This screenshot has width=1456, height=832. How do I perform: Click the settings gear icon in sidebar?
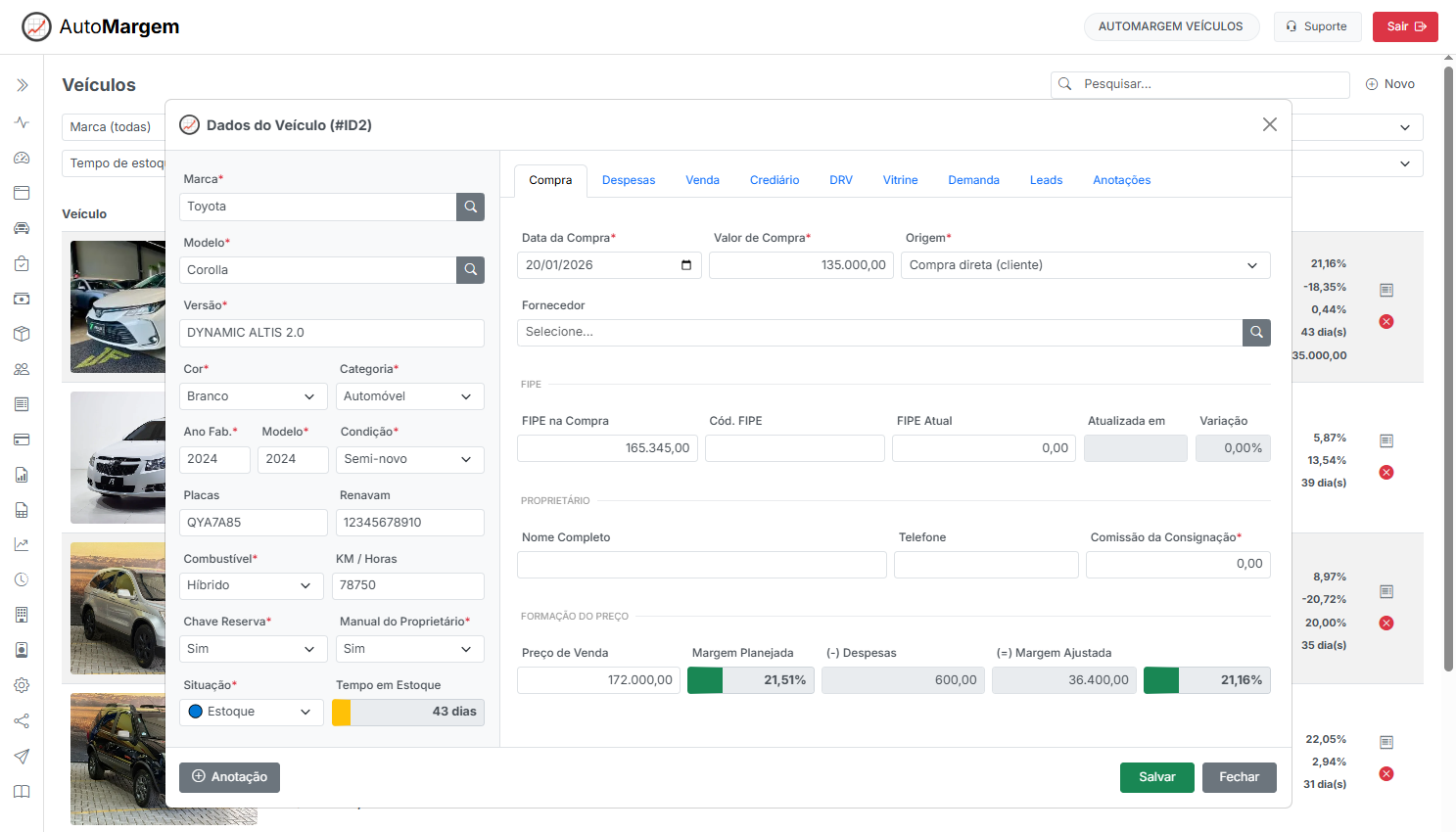pyautogui.click(x=22, y=685)
